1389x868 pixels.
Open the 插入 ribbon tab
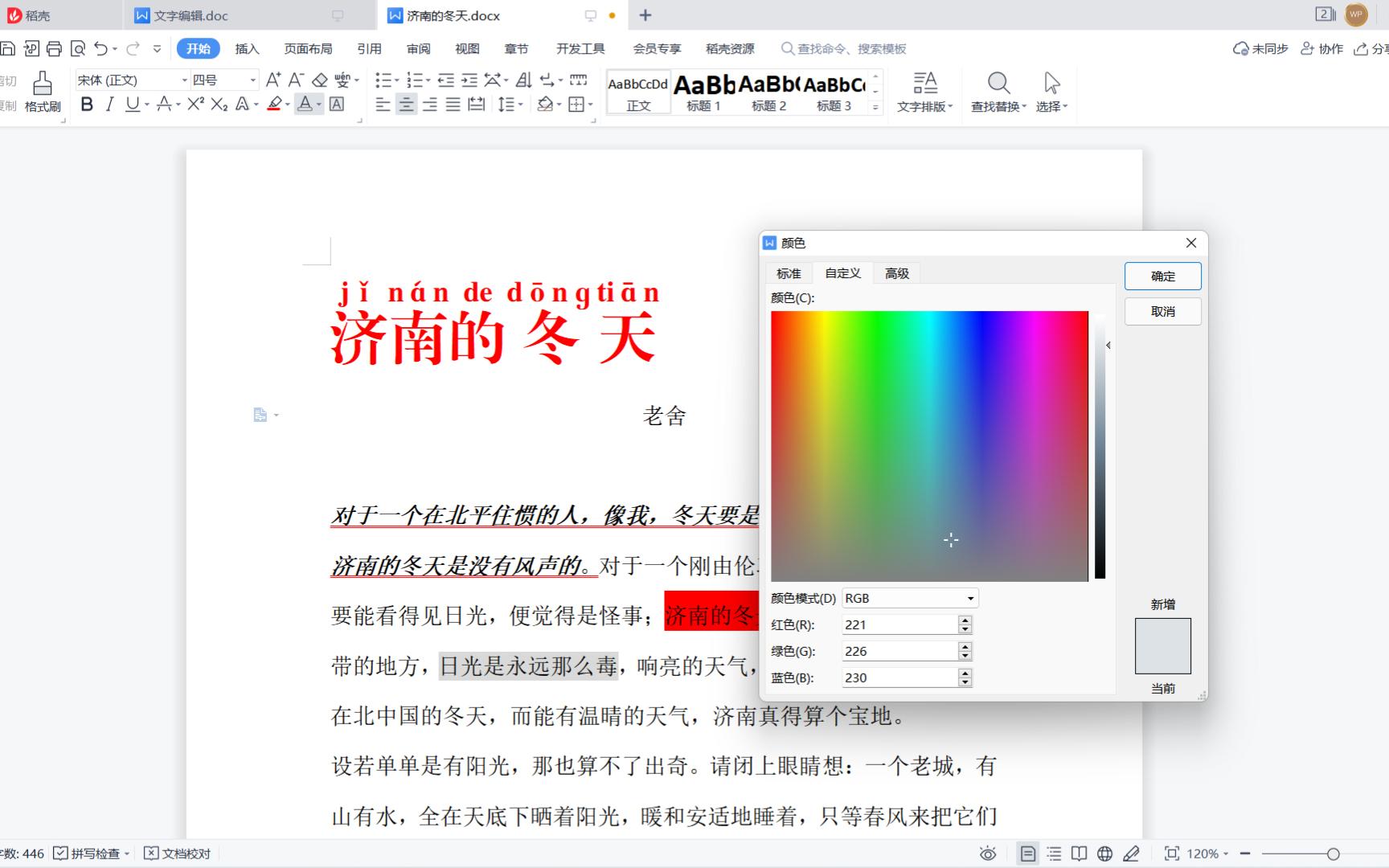[x=247, y=49]
